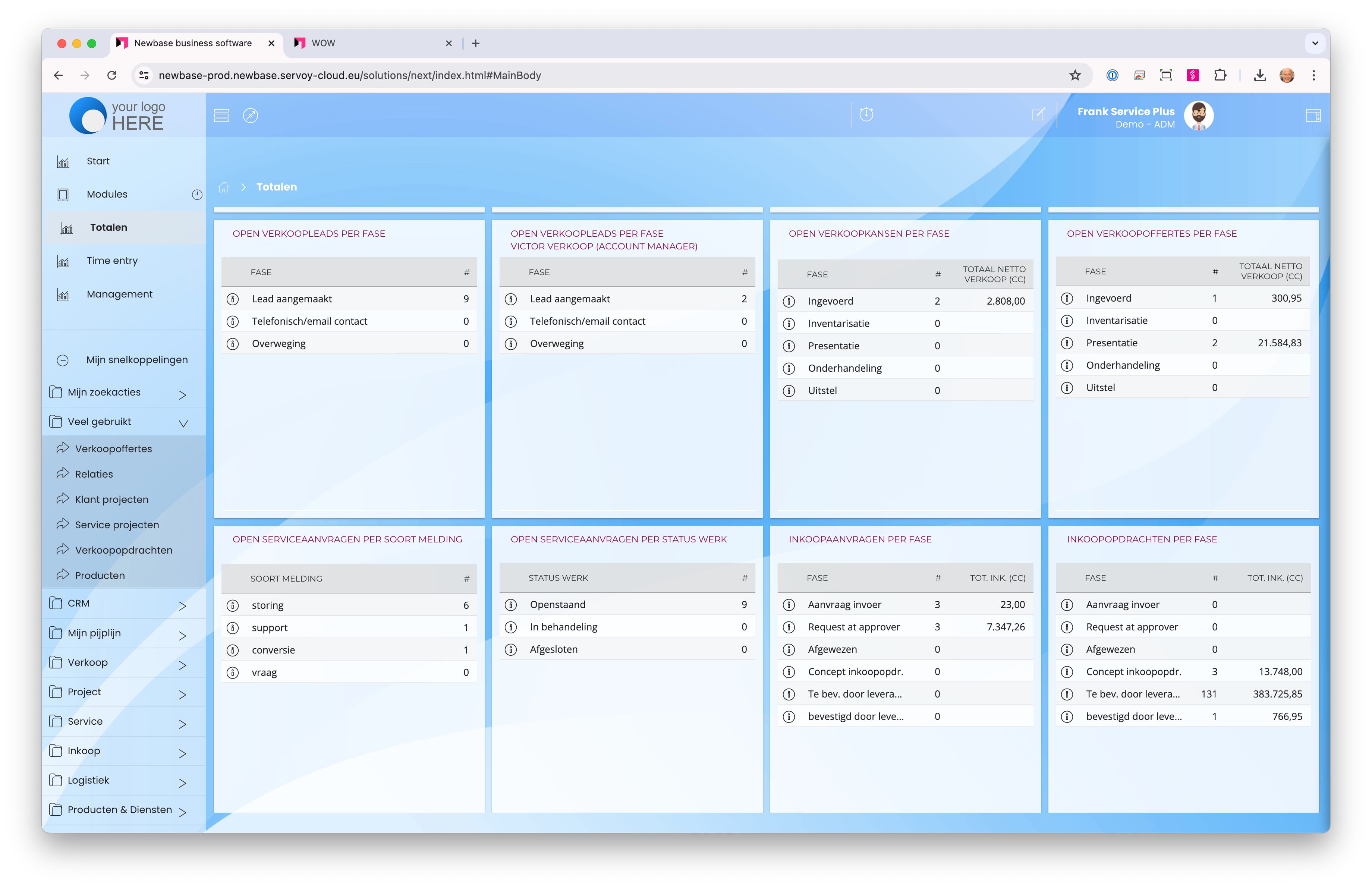Open the Service projecten shortcut
The image size is (1372, 888).
pyautogui.click(x=116, y=525)
